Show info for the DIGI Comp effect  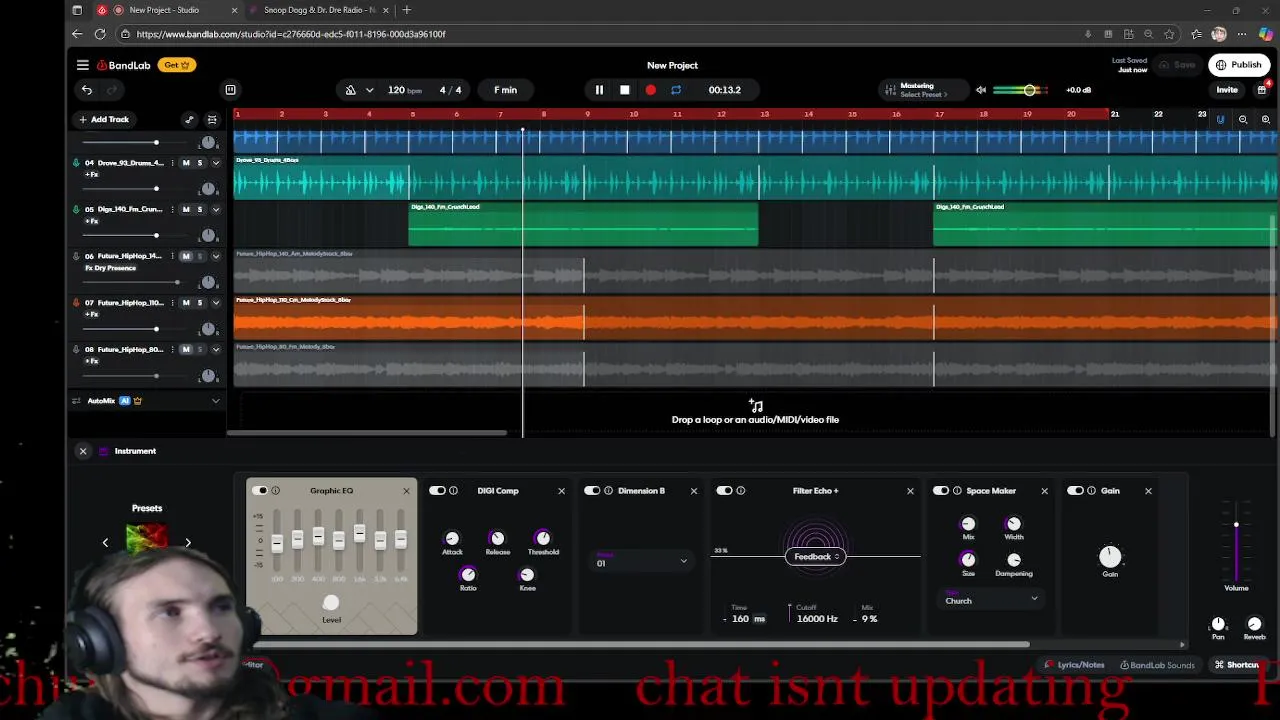(x=453, y=491)
